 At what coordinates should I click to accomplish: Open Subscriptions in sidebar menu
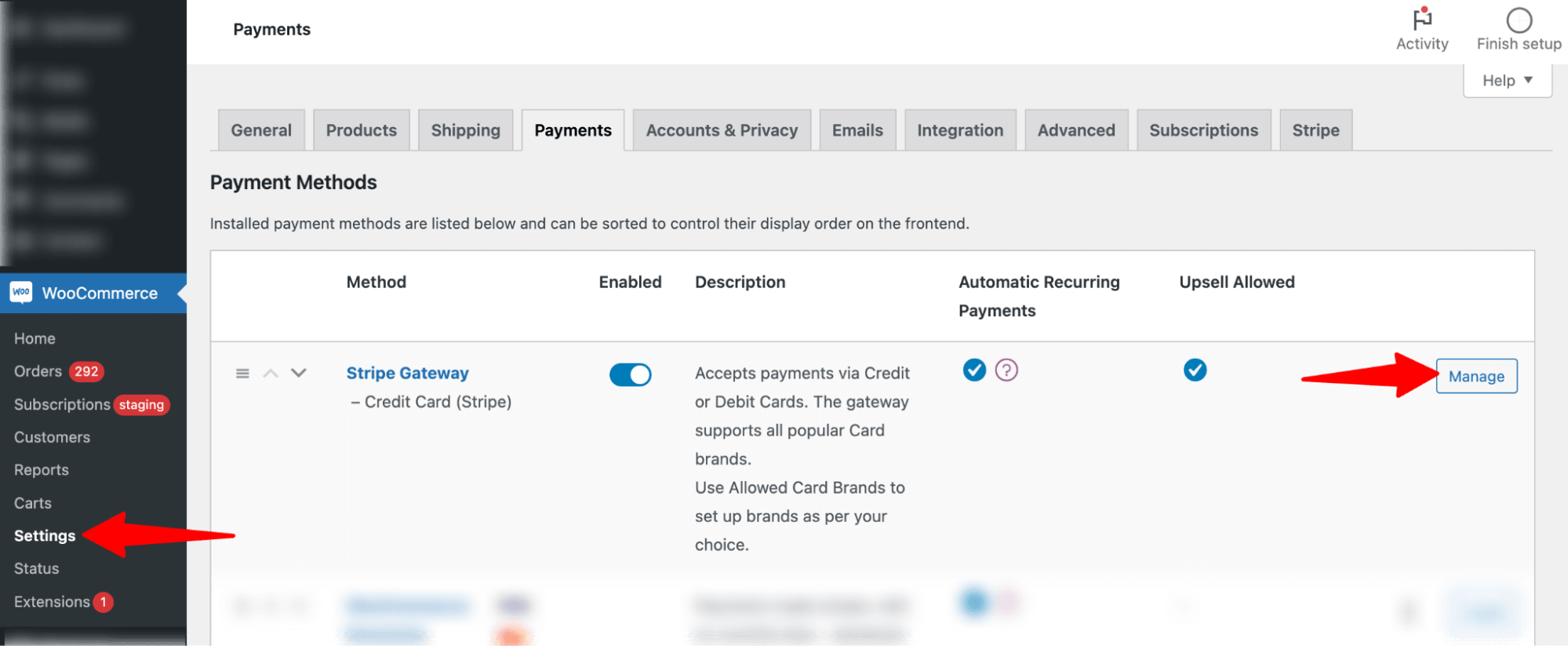(x=62, y=405)
